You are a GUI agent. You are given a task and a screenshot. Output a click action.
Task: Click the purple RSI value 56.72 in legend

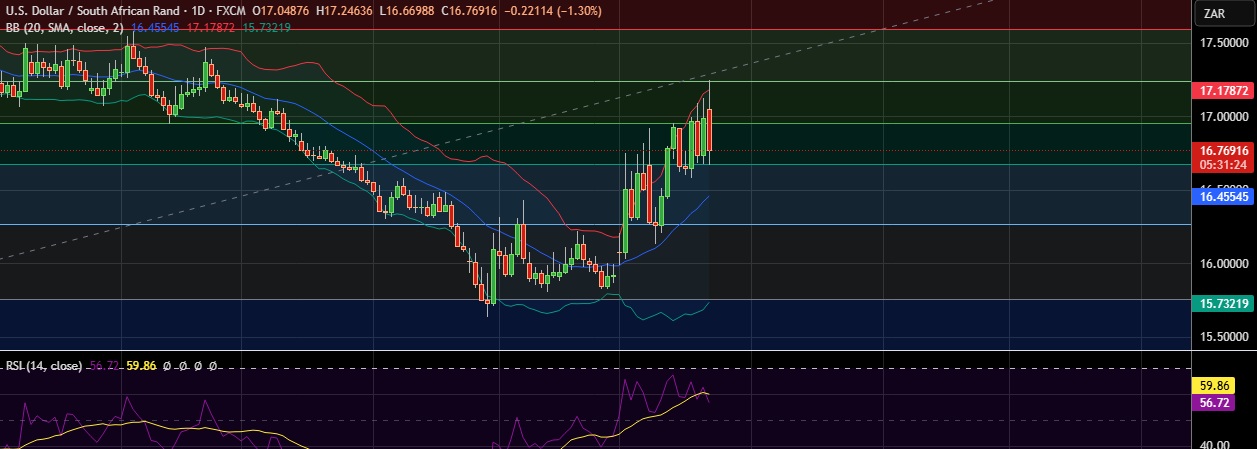pyautogui.click(x=103, y=367)
